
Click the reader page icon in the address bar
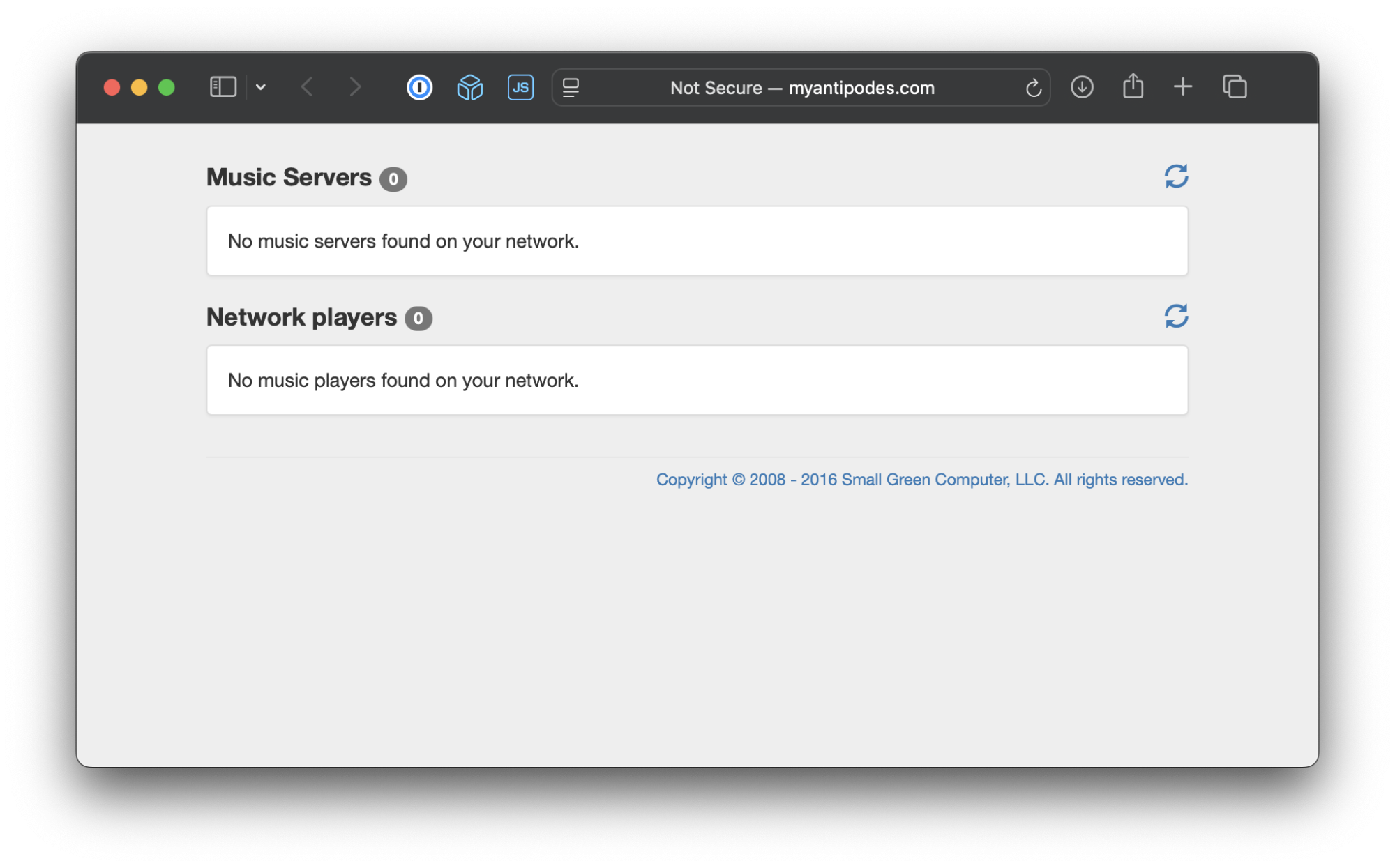click(x=571, y=88)
